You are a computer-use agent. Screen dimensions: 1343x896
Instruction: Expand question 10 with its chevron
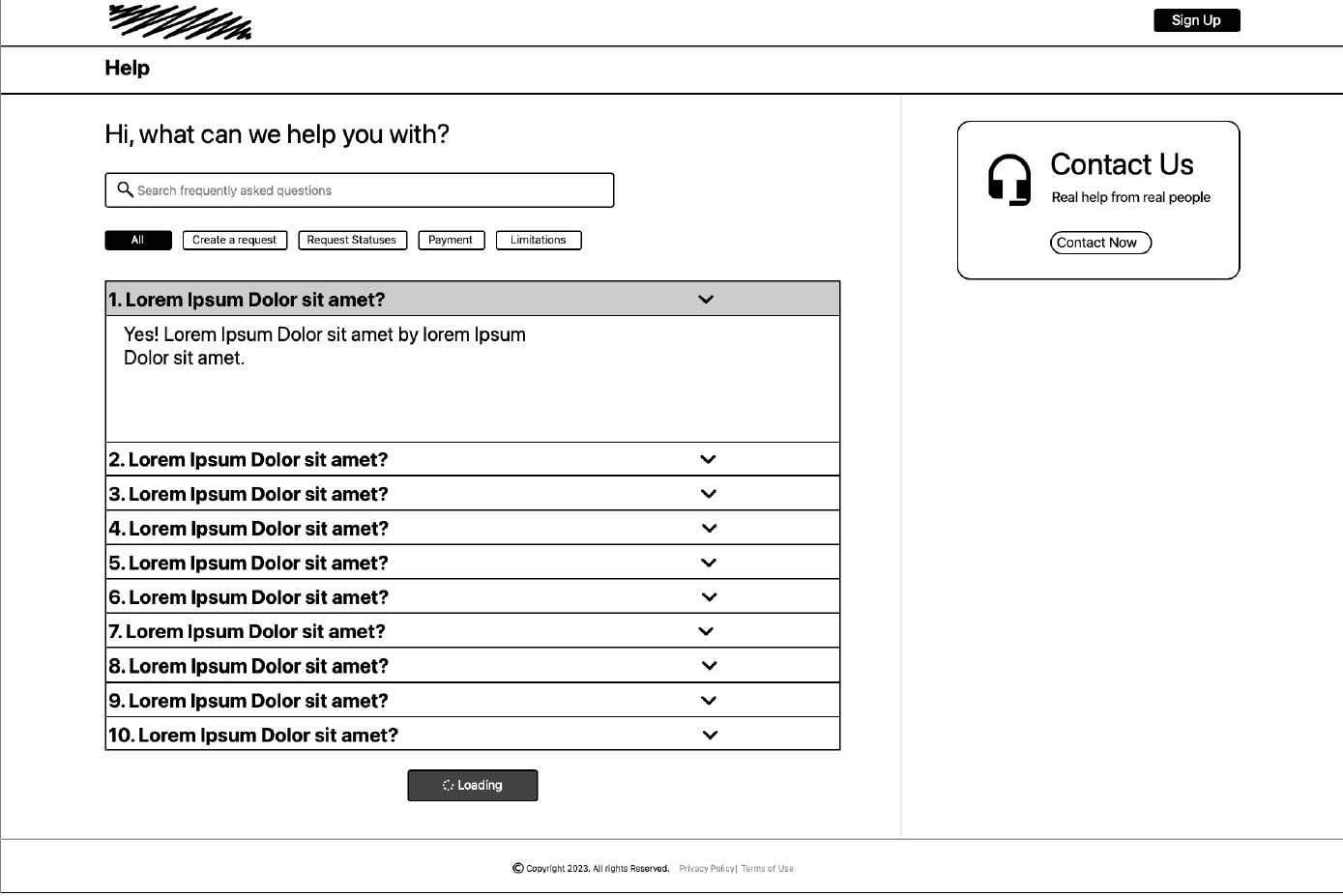click(710, 736)
